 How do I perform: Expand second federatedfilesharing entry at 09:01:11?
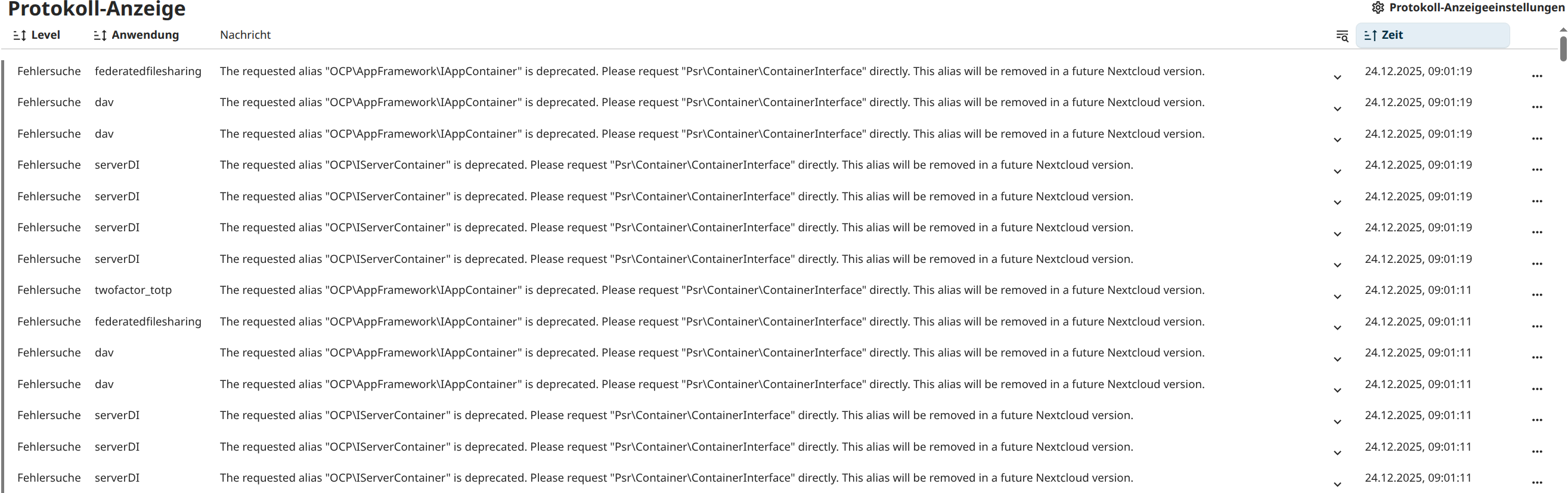tap(1337, 327)
